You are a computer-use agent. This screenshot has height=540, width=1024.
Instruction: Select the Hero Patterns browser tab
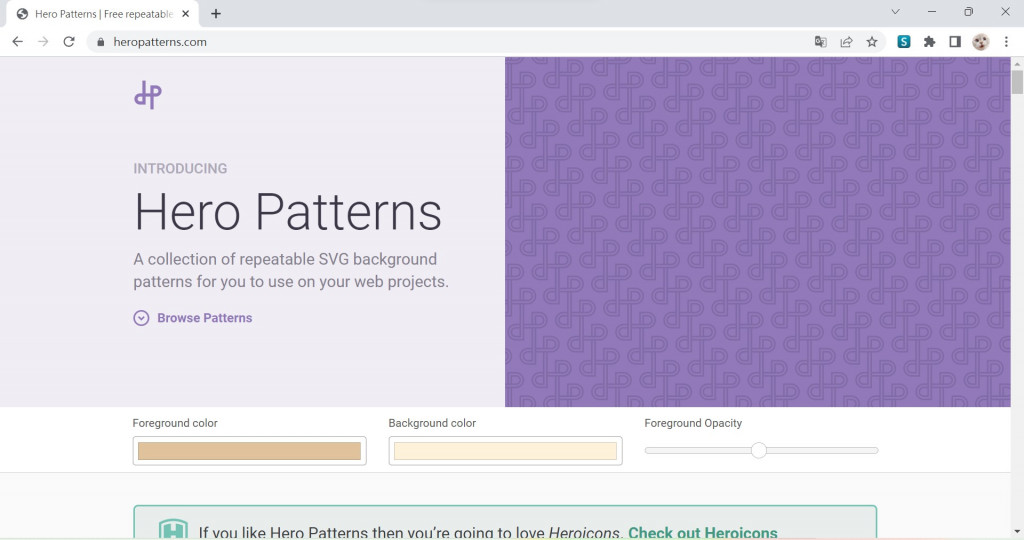[102, 14]
